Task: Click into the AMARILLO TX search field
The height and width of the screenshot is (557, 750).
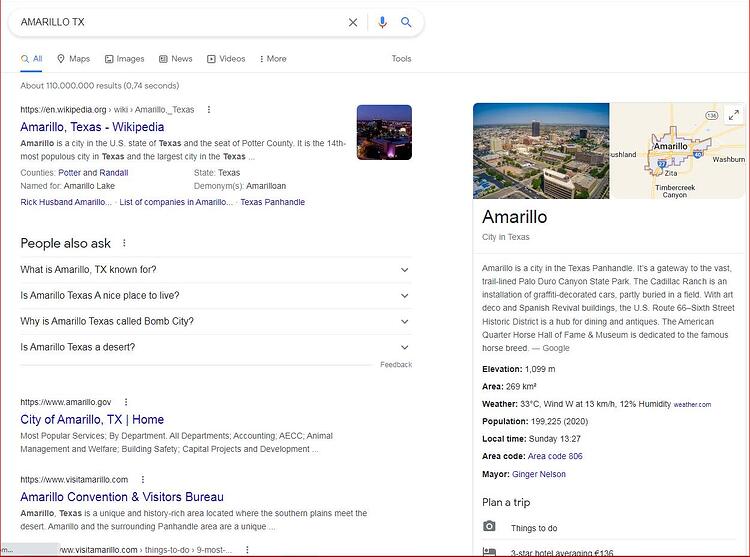Action: click(177, 22)
